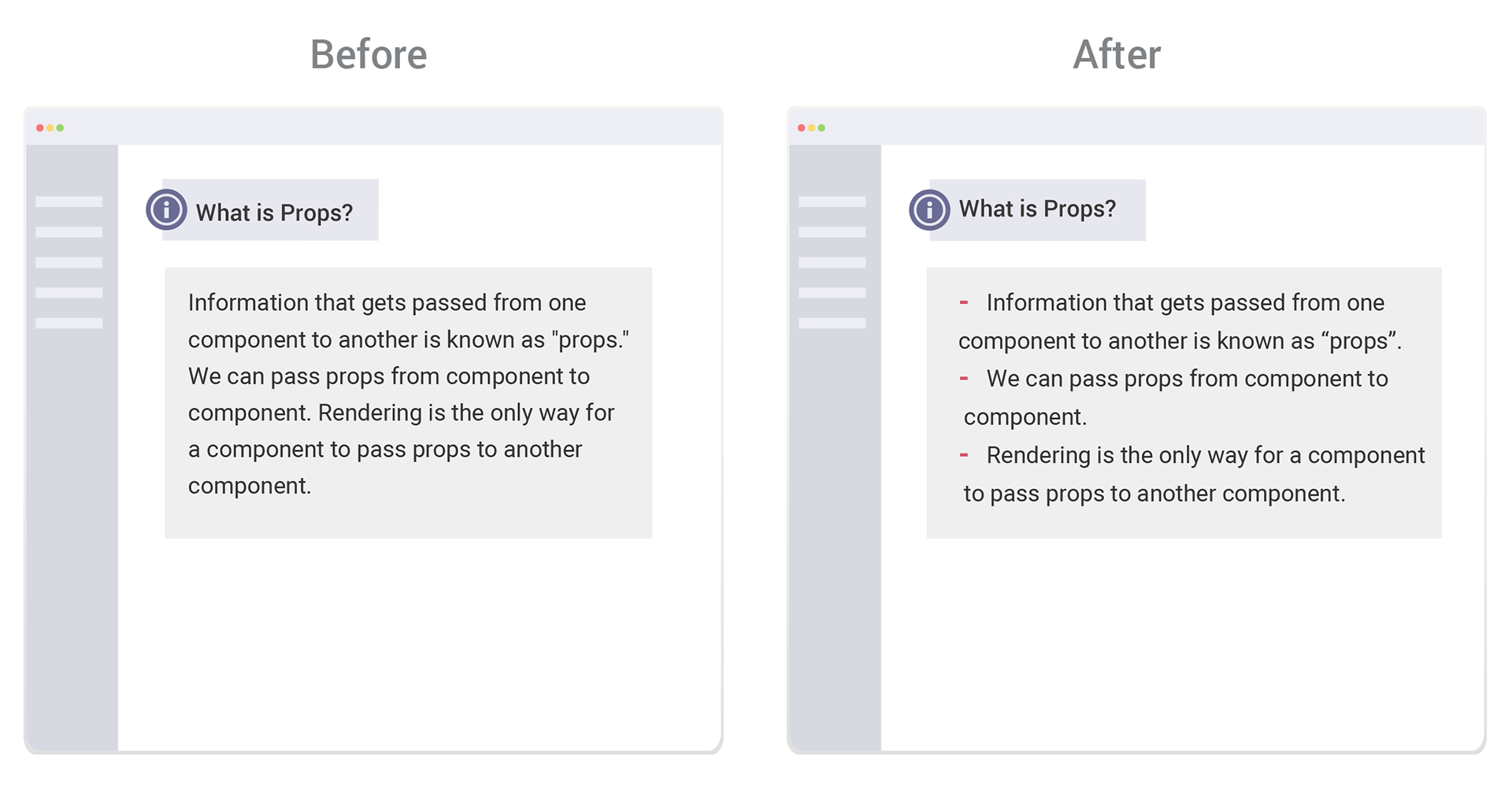Click the info icon in Before panel
Screen dimensions: 1512x785
tap(166, 210)
